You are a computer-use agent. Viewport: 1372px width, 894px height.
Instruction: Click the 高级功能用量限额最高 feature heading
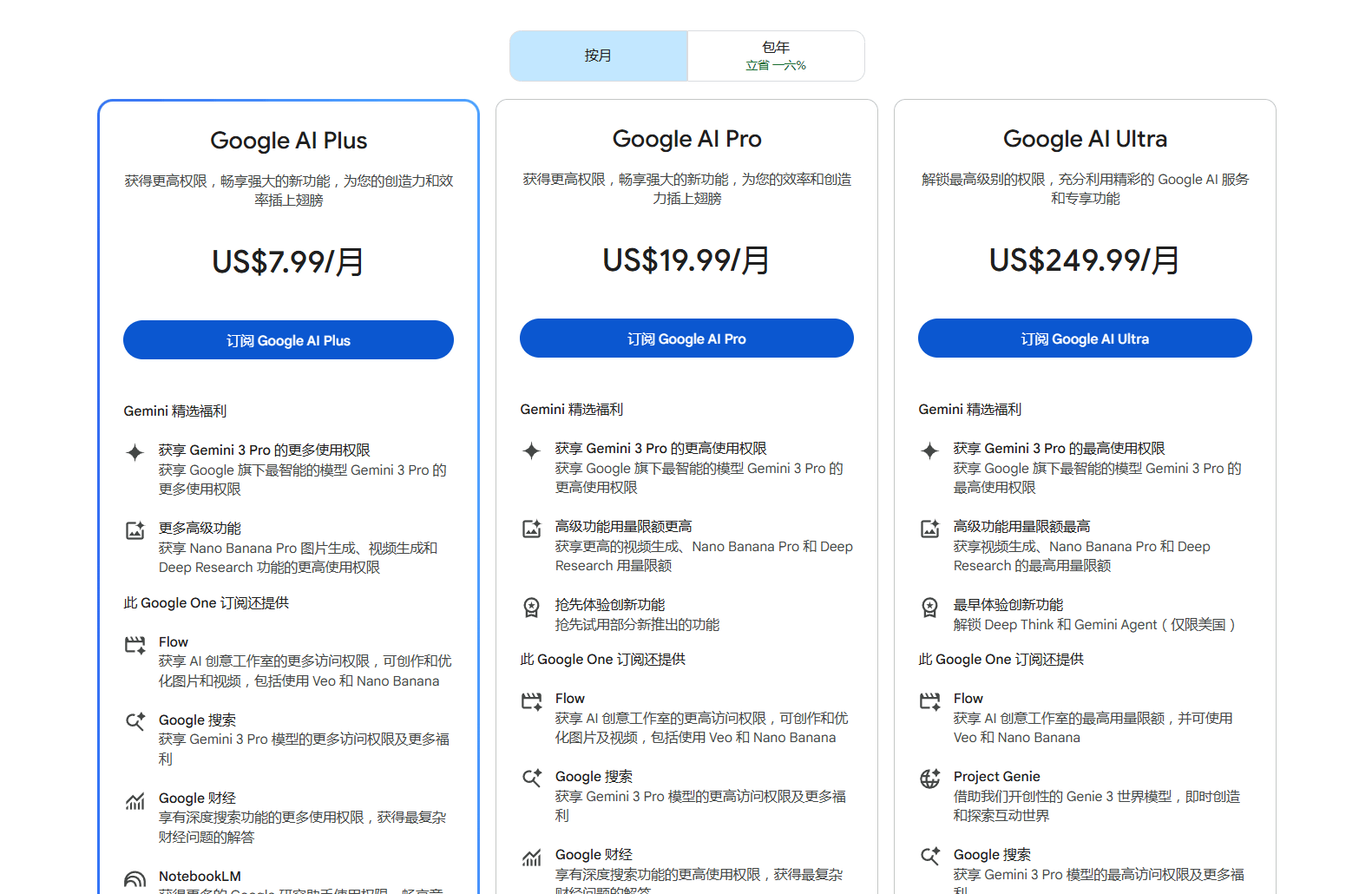point(1022,526)
